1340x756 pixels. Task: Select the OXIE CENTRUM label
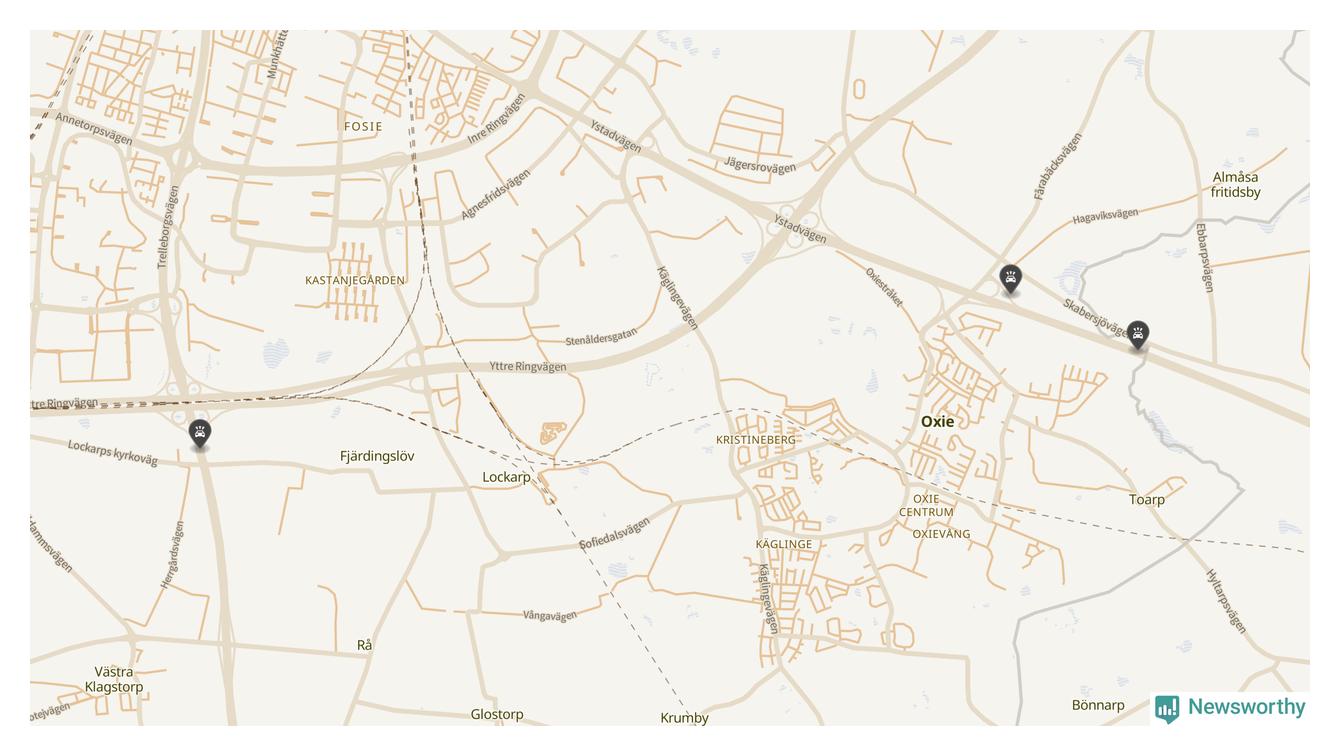coord(926,506)
